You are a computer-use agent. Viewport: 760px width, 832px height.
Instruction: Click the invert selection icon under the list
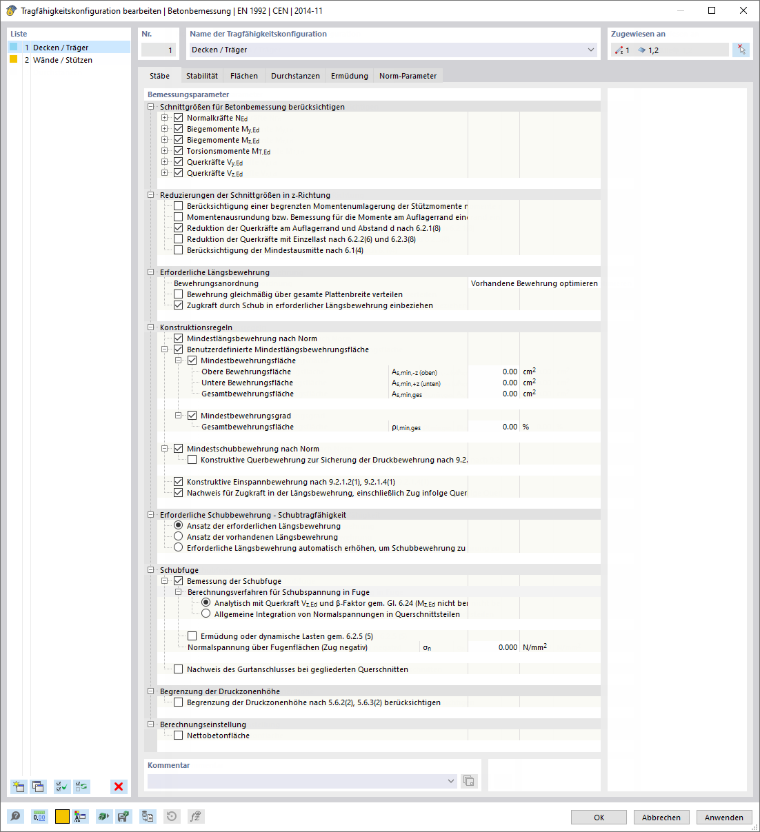tap(81, 786)
